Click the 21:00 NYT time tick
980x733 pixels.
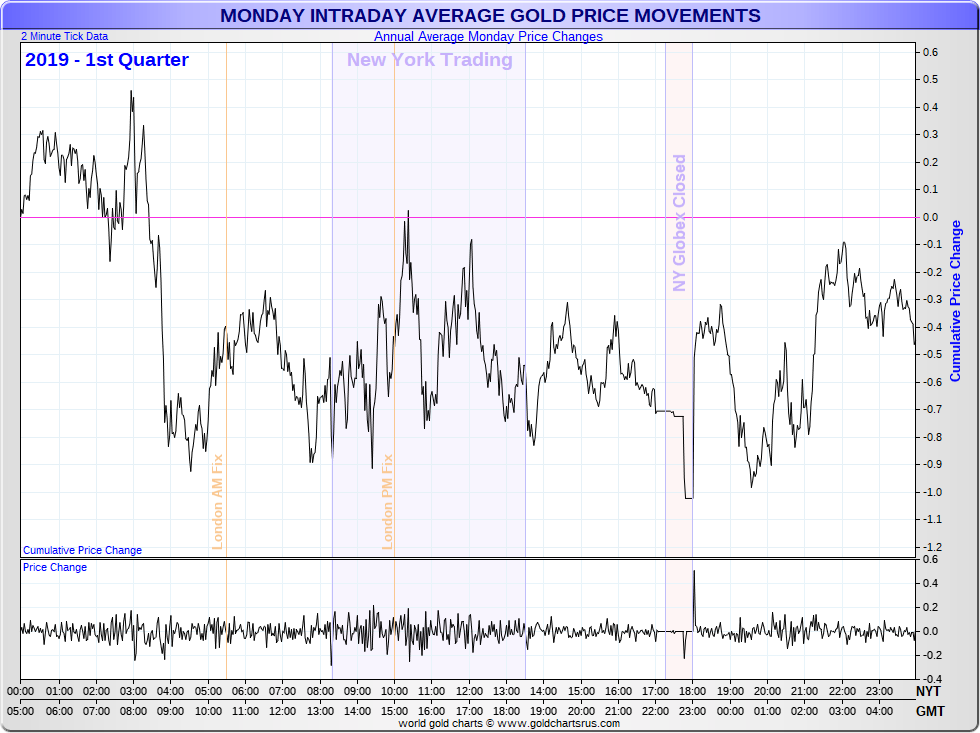pyautogui.click(x=804, y=692)
